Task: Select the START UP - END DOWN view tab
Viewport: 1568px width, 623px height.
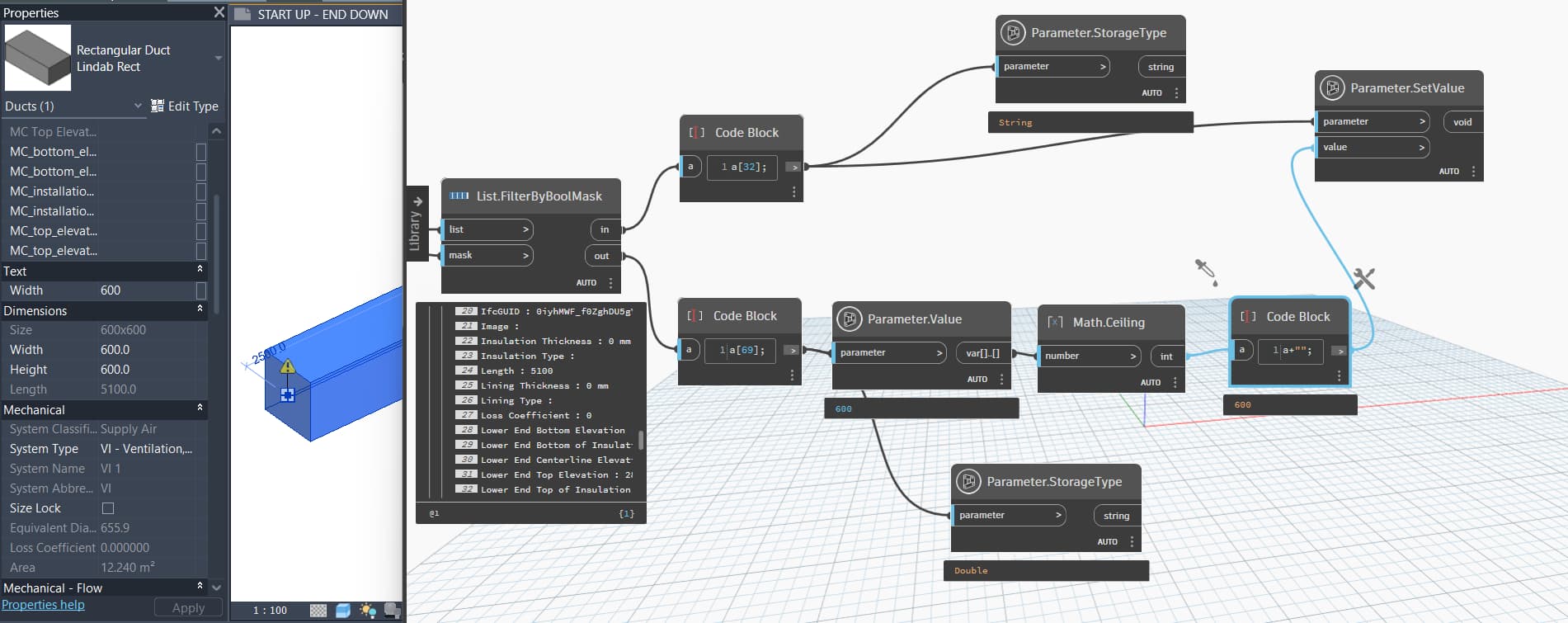Action: click(323, 14)
